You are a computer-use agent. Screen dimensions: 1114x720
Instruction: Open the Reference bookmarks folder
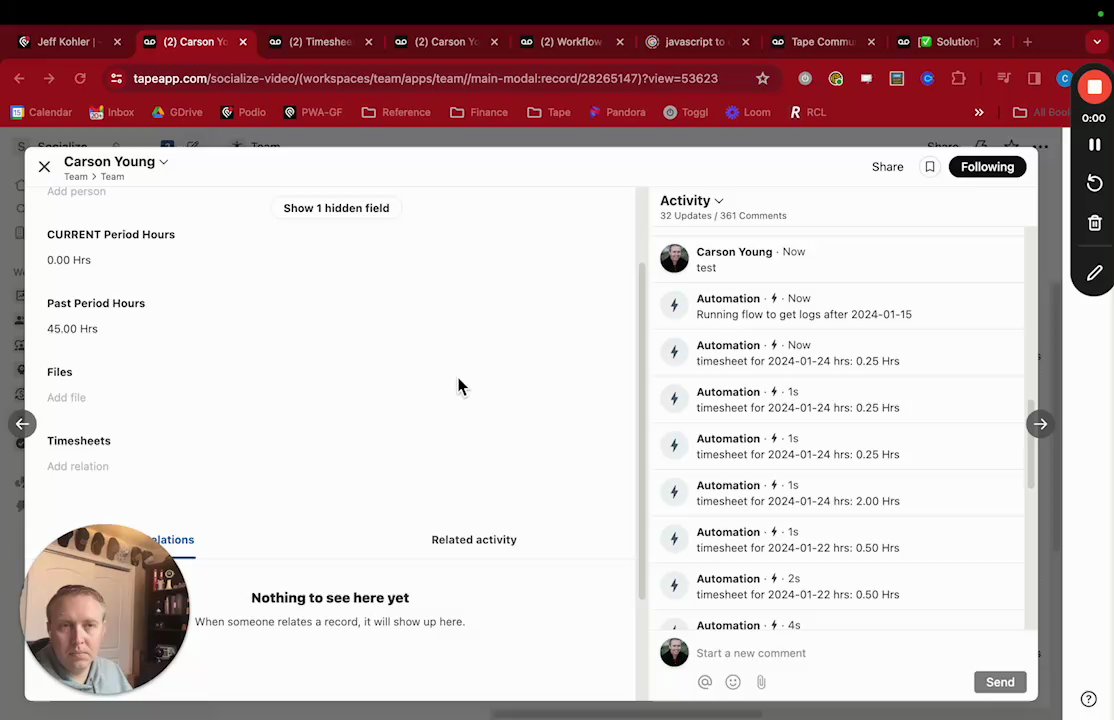[x=396, y=112]
